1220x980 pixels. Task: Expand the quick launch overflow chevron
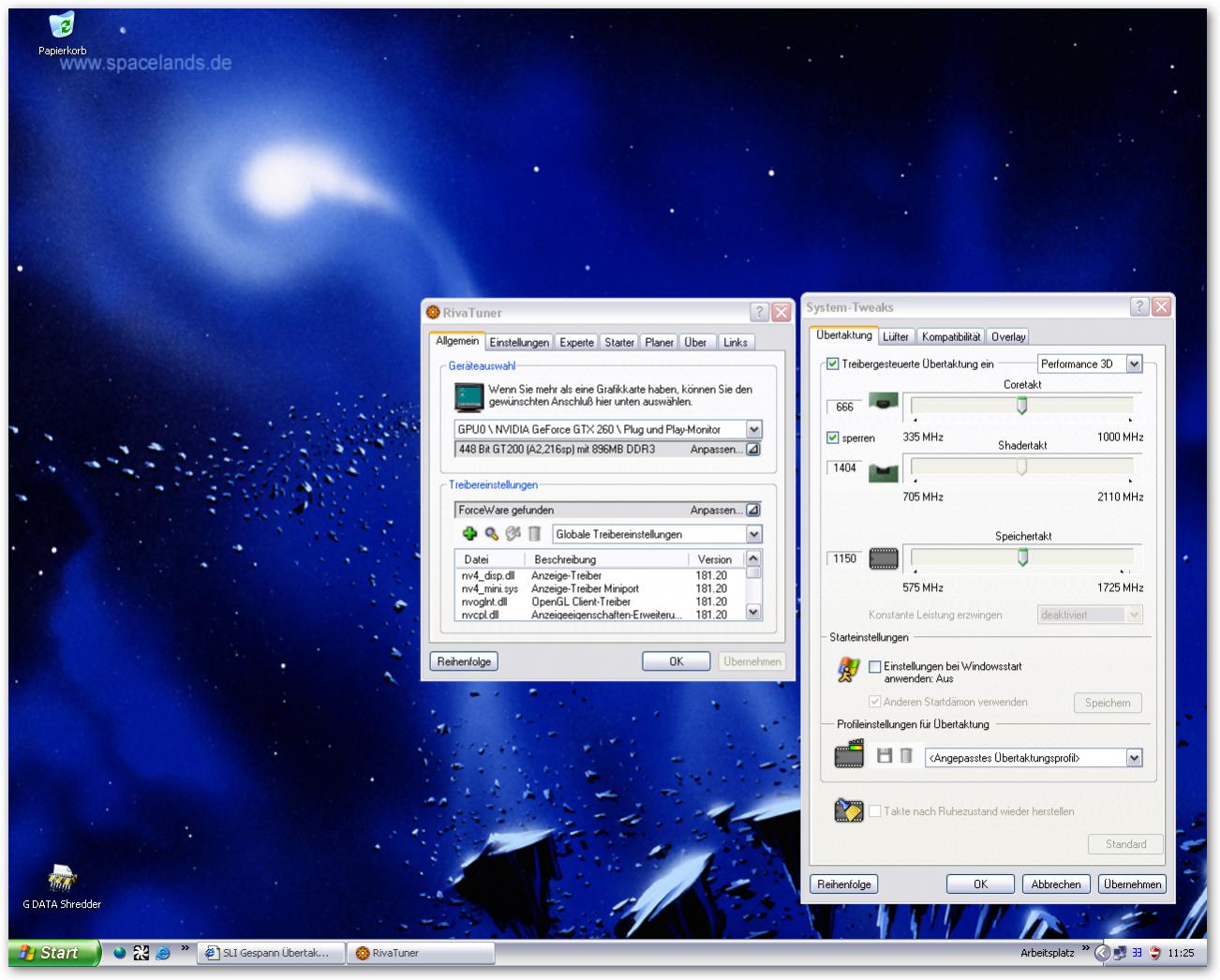tap(185, 948)
